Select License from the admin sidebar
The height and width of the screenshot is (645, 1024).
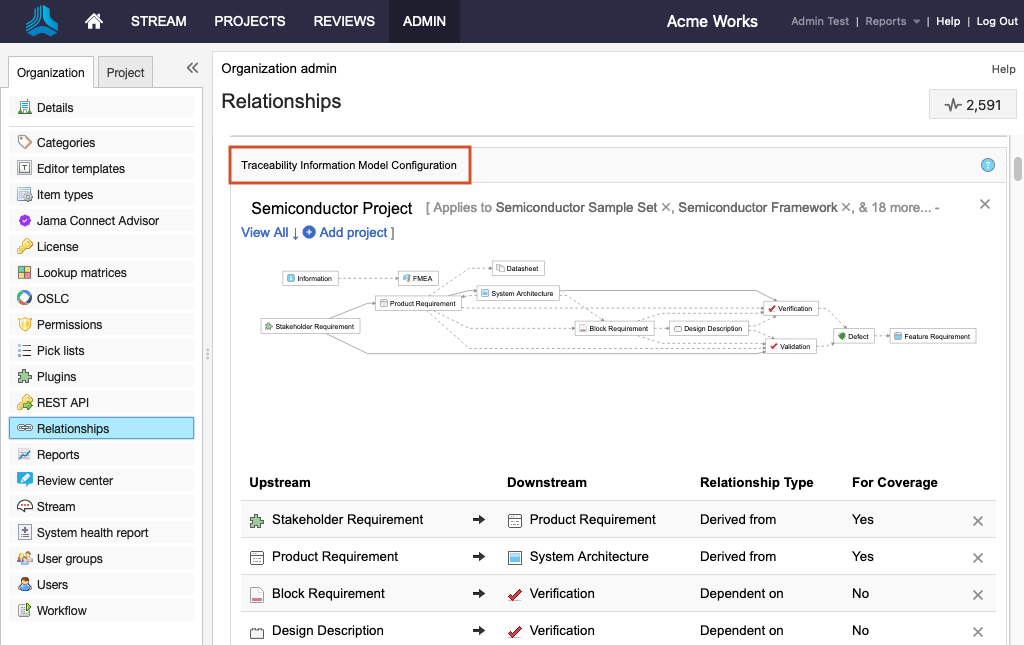point(57,247)
